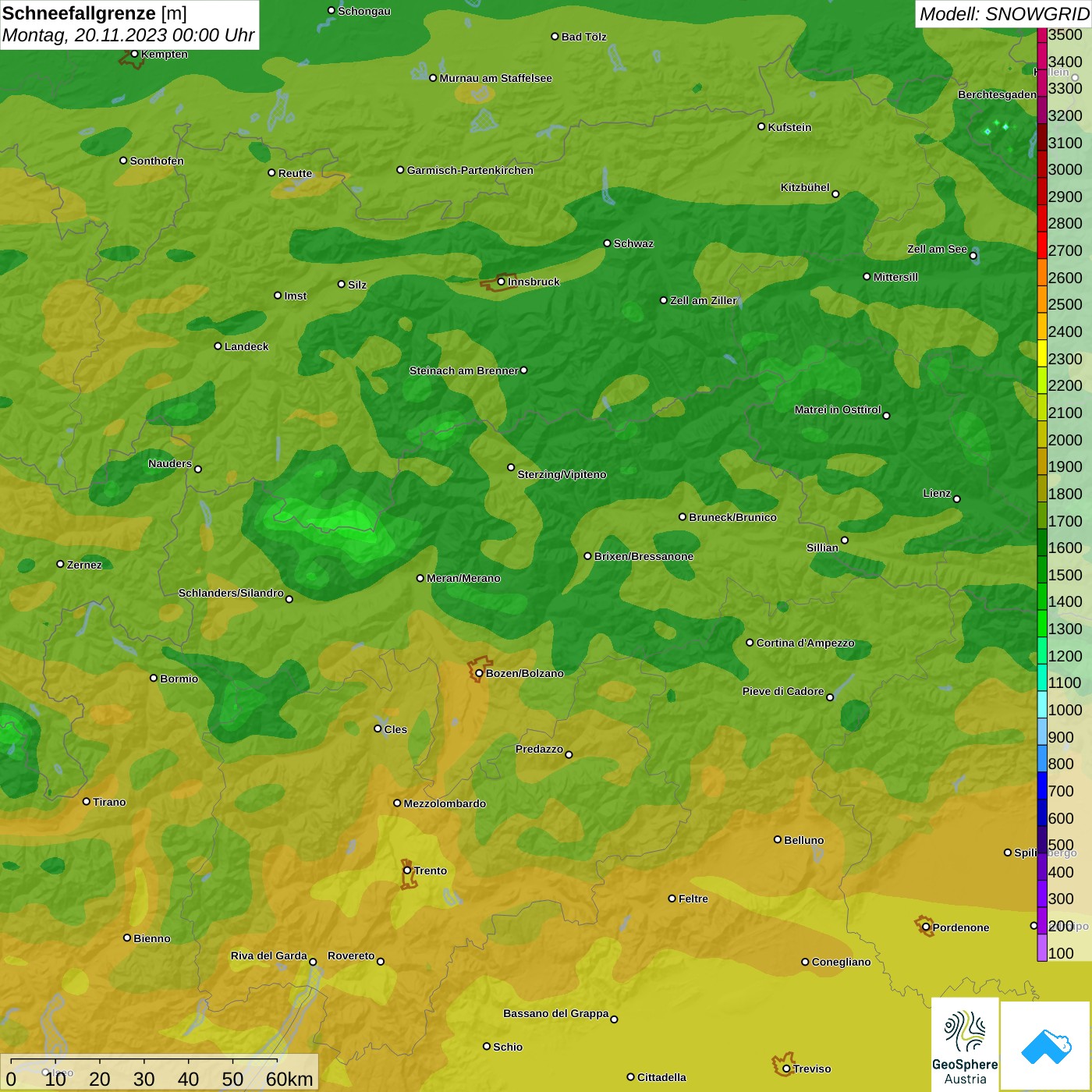The width and height of the screenshot is (1092, 1092).
Task: Click the Bozen/Bolzano city marker
Action: (479, 673)
